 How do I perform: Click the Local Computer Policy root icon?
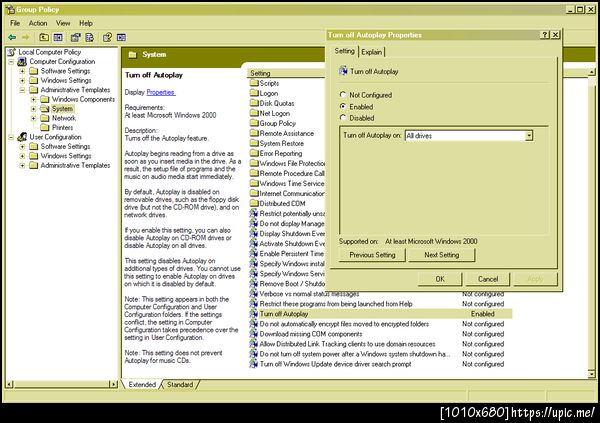(11, 52)
